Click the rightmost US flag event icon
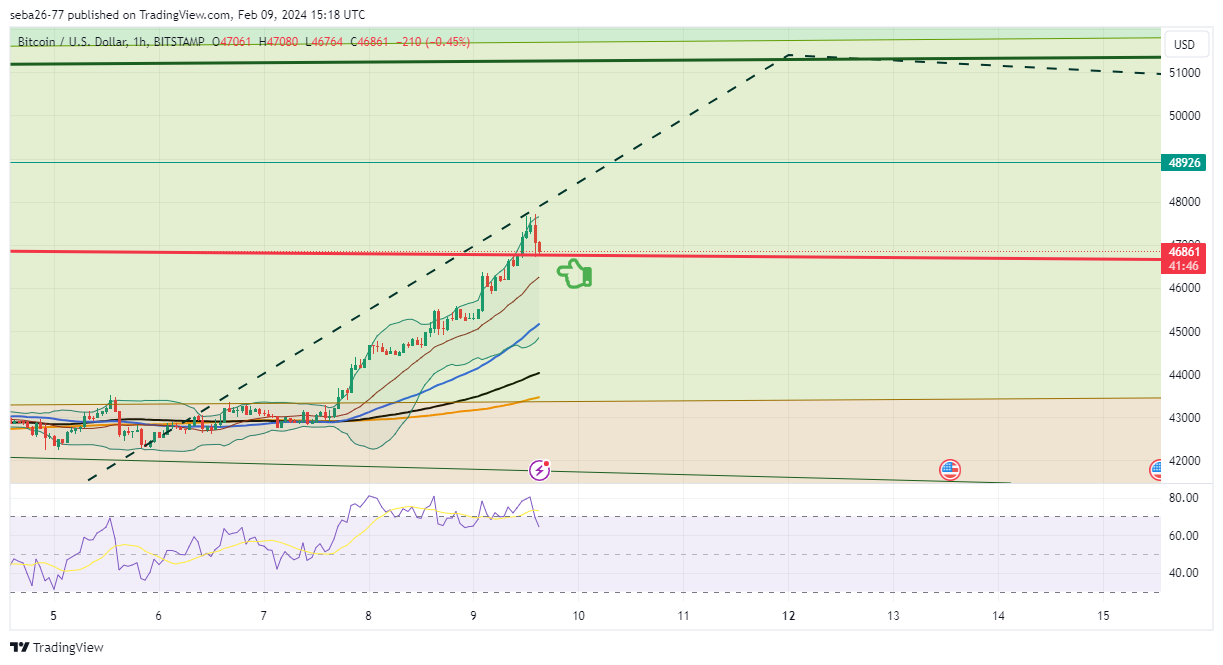 [x=1157, y=469]
